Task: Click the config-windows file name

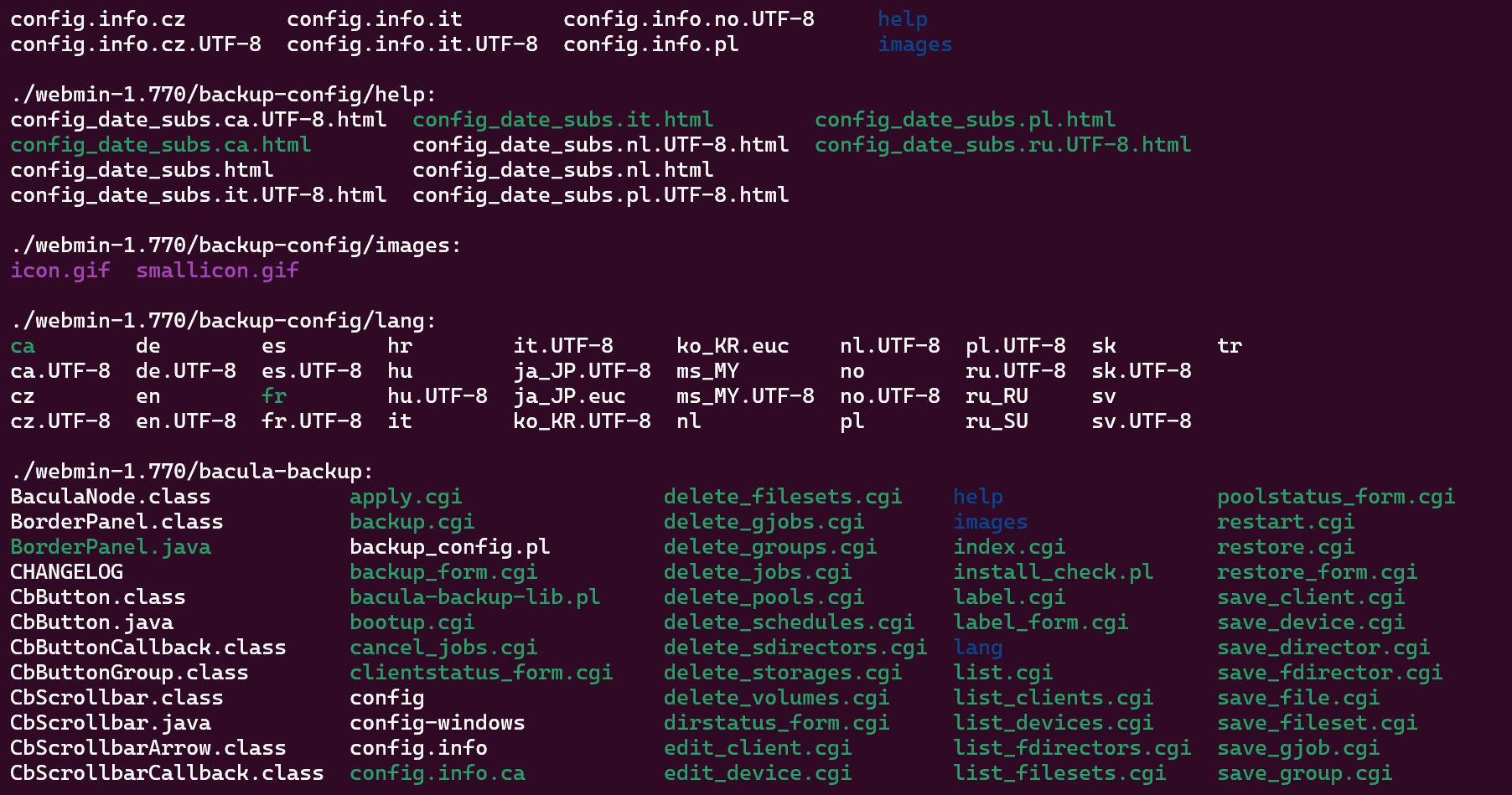Action: [438, 723]
